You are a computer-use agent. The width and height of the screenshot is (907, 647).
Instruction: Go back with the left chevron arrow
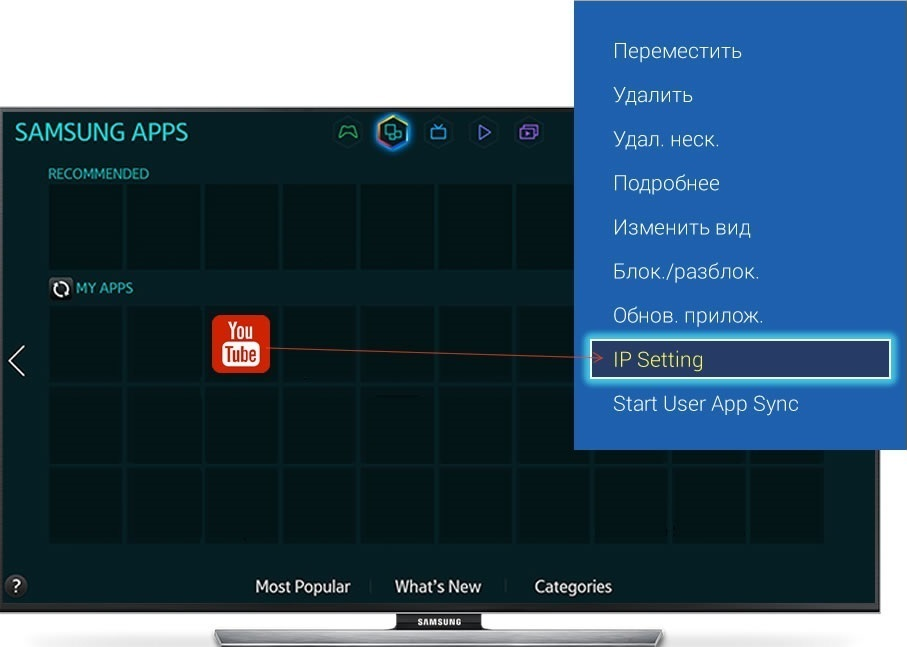[x=17, y=361]
